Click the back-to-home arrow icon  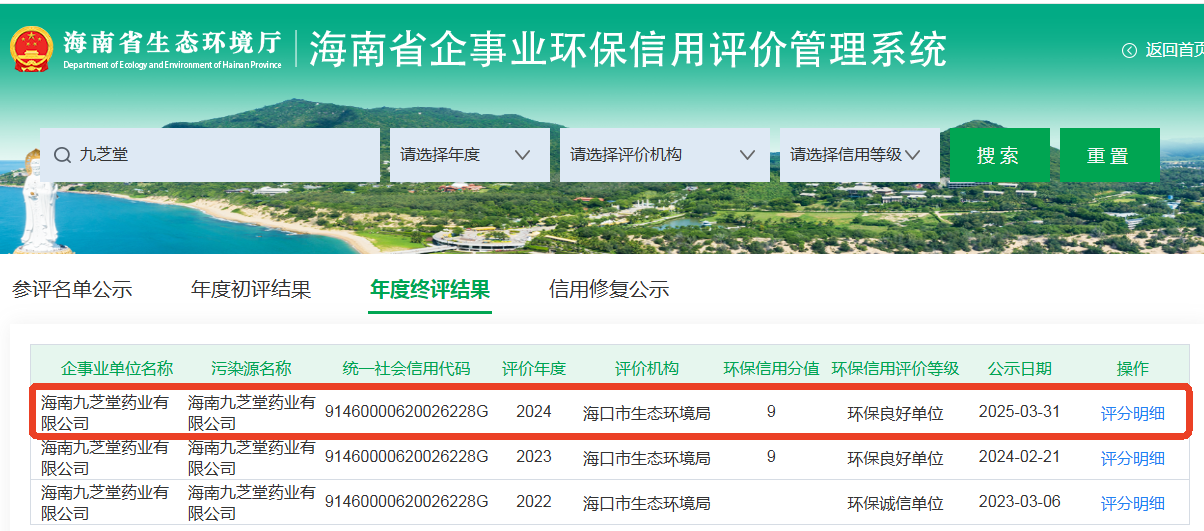pyautogui.click(x=1129, y=50)
